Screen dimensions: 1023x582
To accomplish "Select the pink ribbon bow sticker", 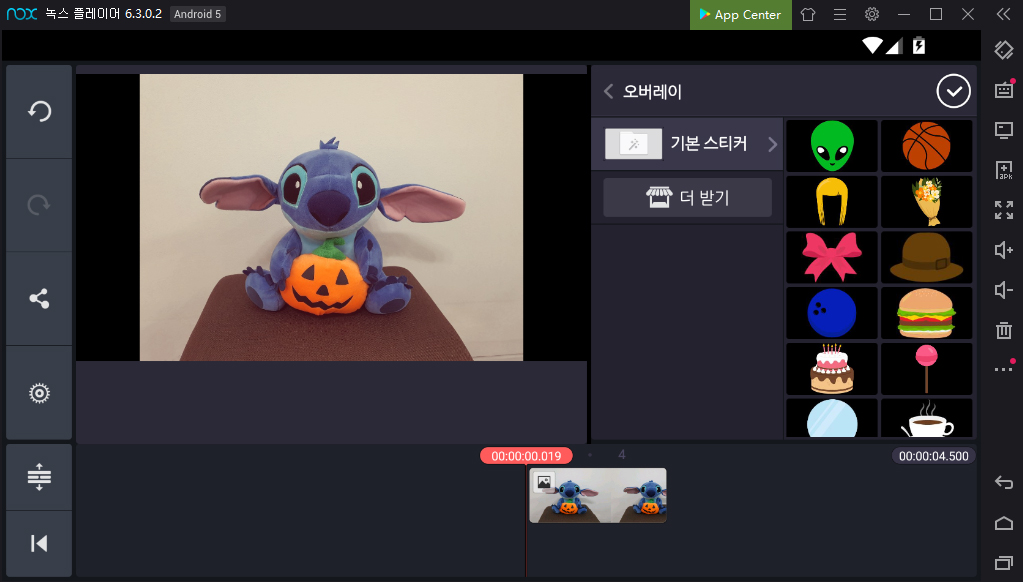I will (832, 257).
